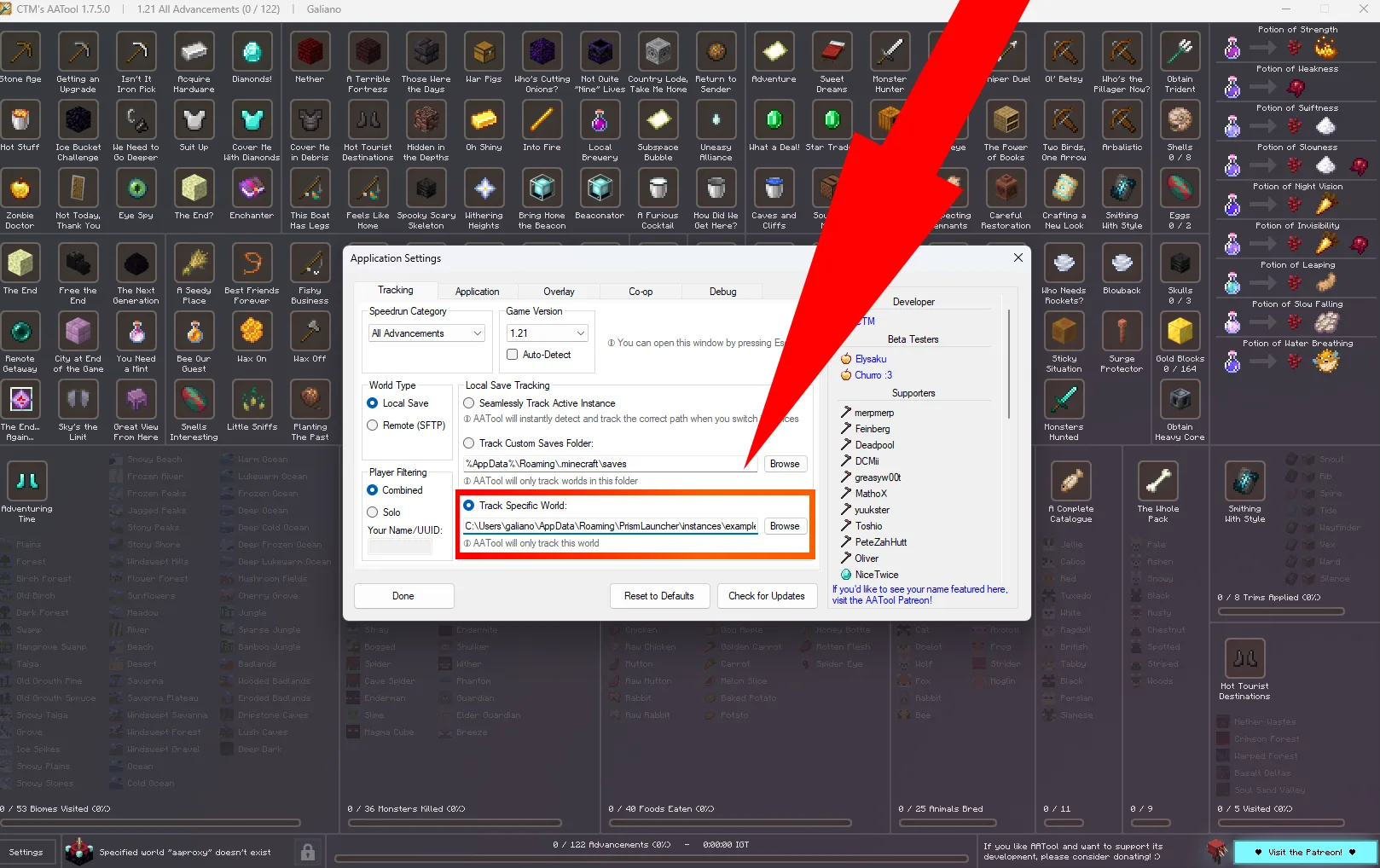Viewport: 1380px width, 868px height.
Task: Click the credits list scrollbar
Action: pos(1009,365)
